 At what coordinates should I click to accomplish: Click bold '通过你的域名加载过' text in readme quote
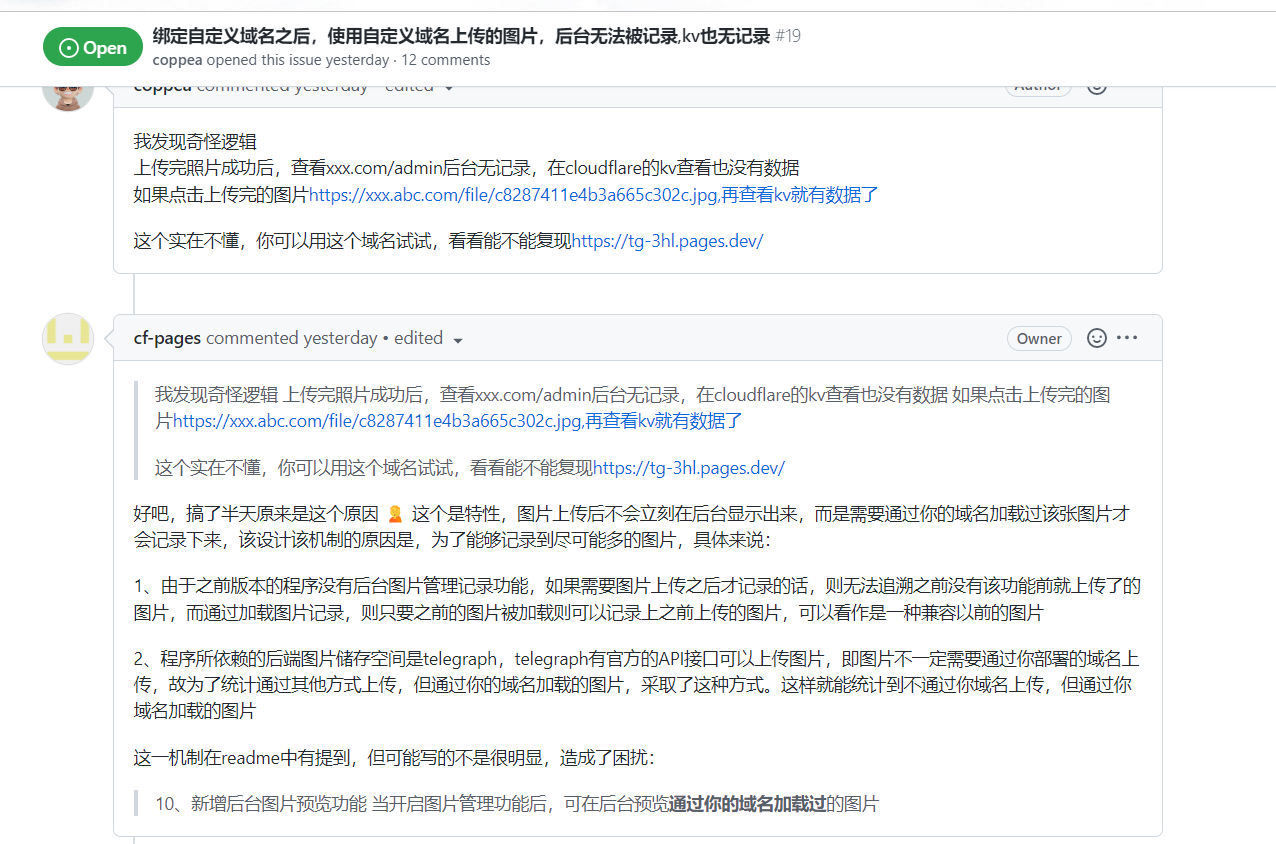[x=747, y=803]
